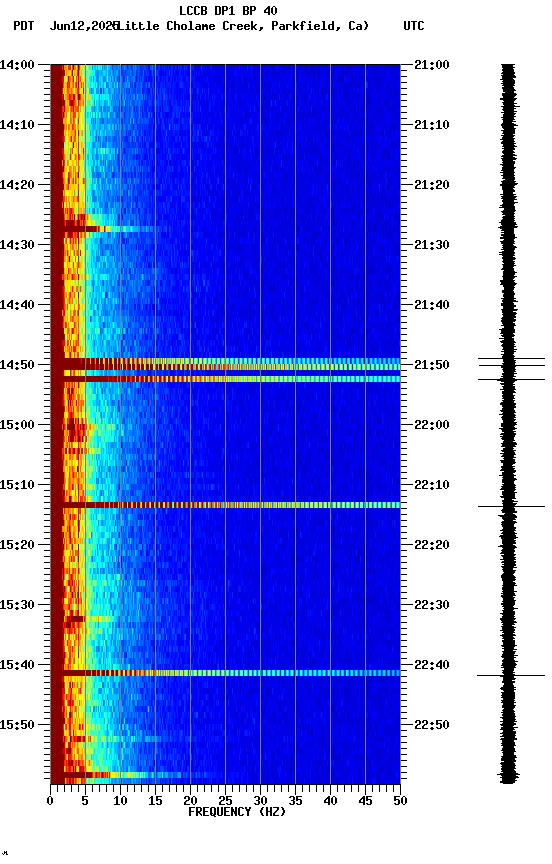Click the 14:40 PDT time label
Viewport: 552px width, 864px height.
[17, 305]
